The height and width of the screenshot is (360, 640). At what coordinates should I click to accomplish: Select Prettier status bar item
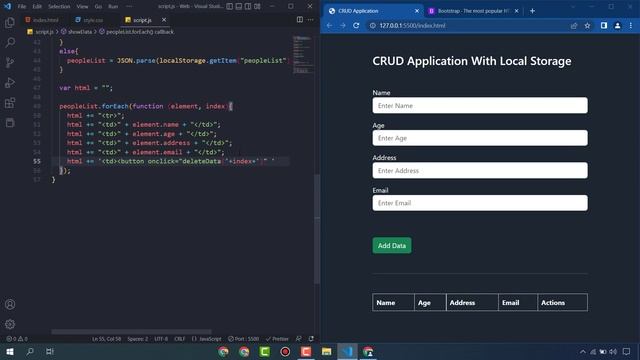click(x=277, y=339)
